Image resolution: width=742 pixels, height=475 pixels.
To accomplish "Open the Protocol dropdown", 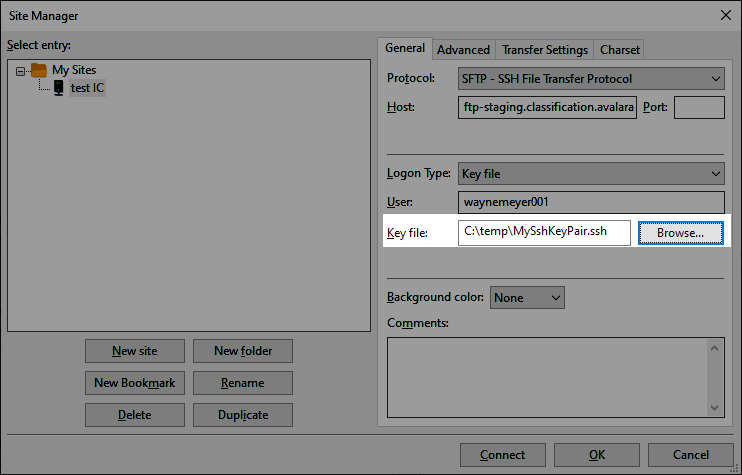I will click(x=715, y=78).
